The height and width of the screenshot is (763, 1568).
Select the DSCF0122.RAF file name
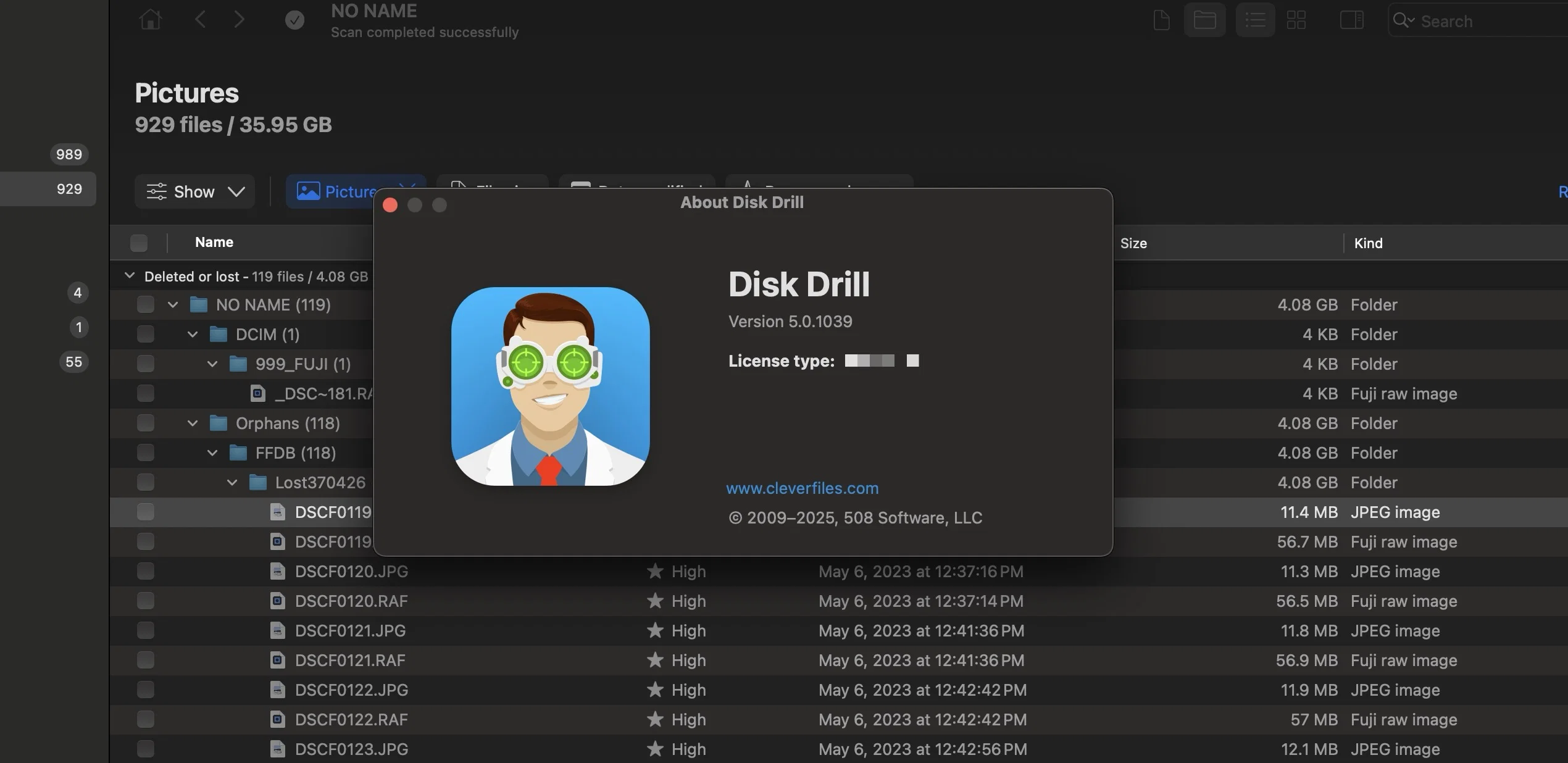(351, 719)
